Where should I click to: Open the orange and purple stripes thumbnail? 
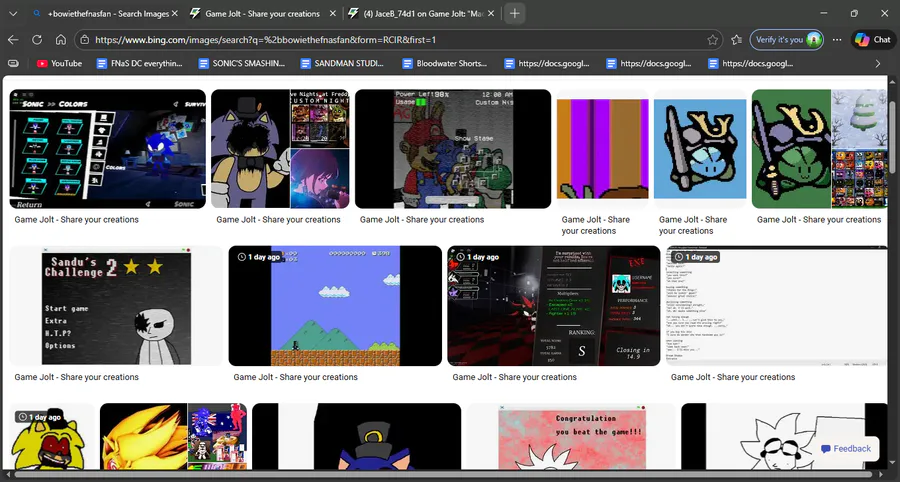click(x=603, y=149)
